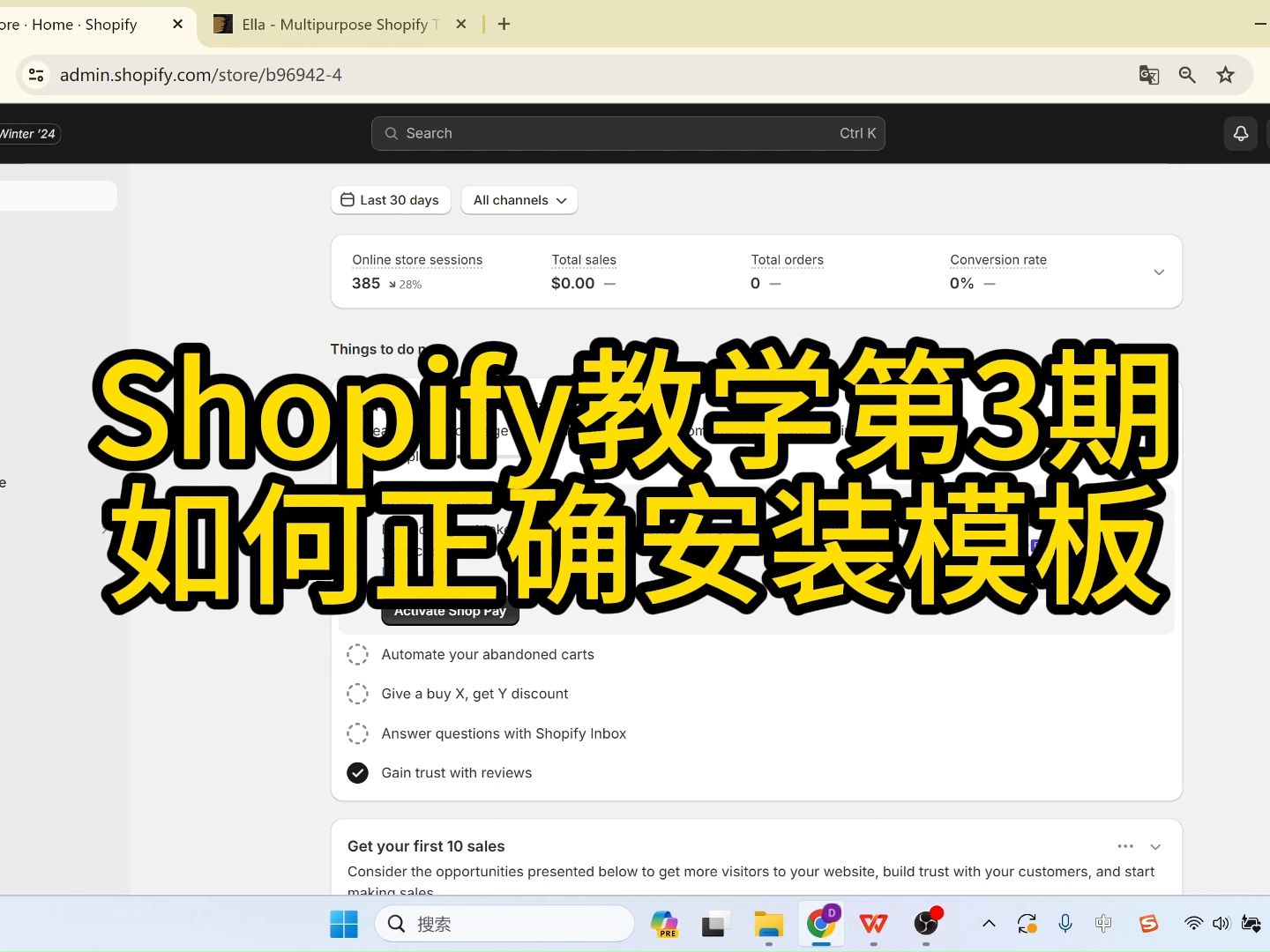The height and width of the screenshot is (952, 1270).
Task: Open the All channels dropdown
Action: (x=519, y=200)
